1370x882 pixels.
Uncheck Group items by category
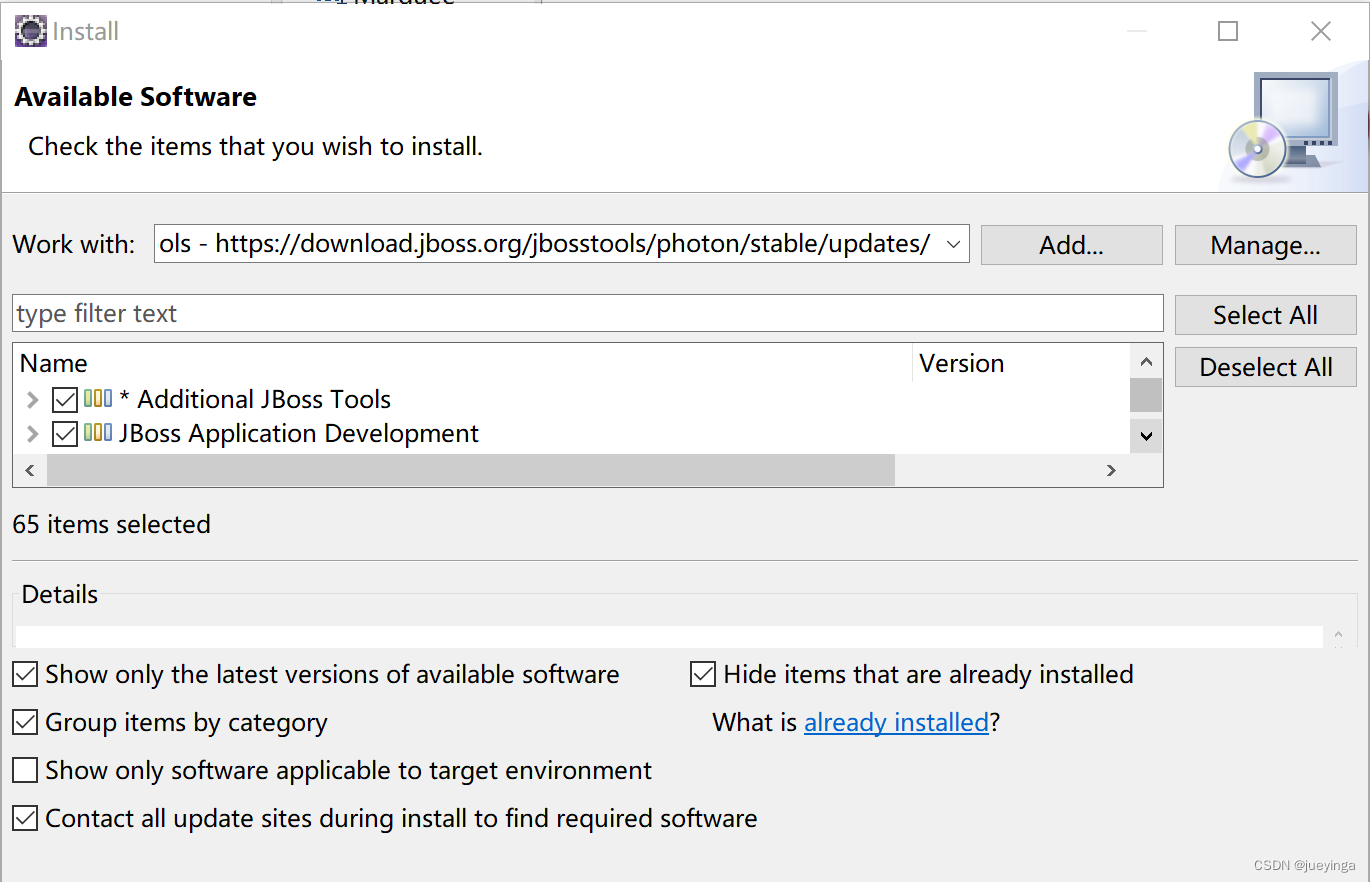coord(25,722)
